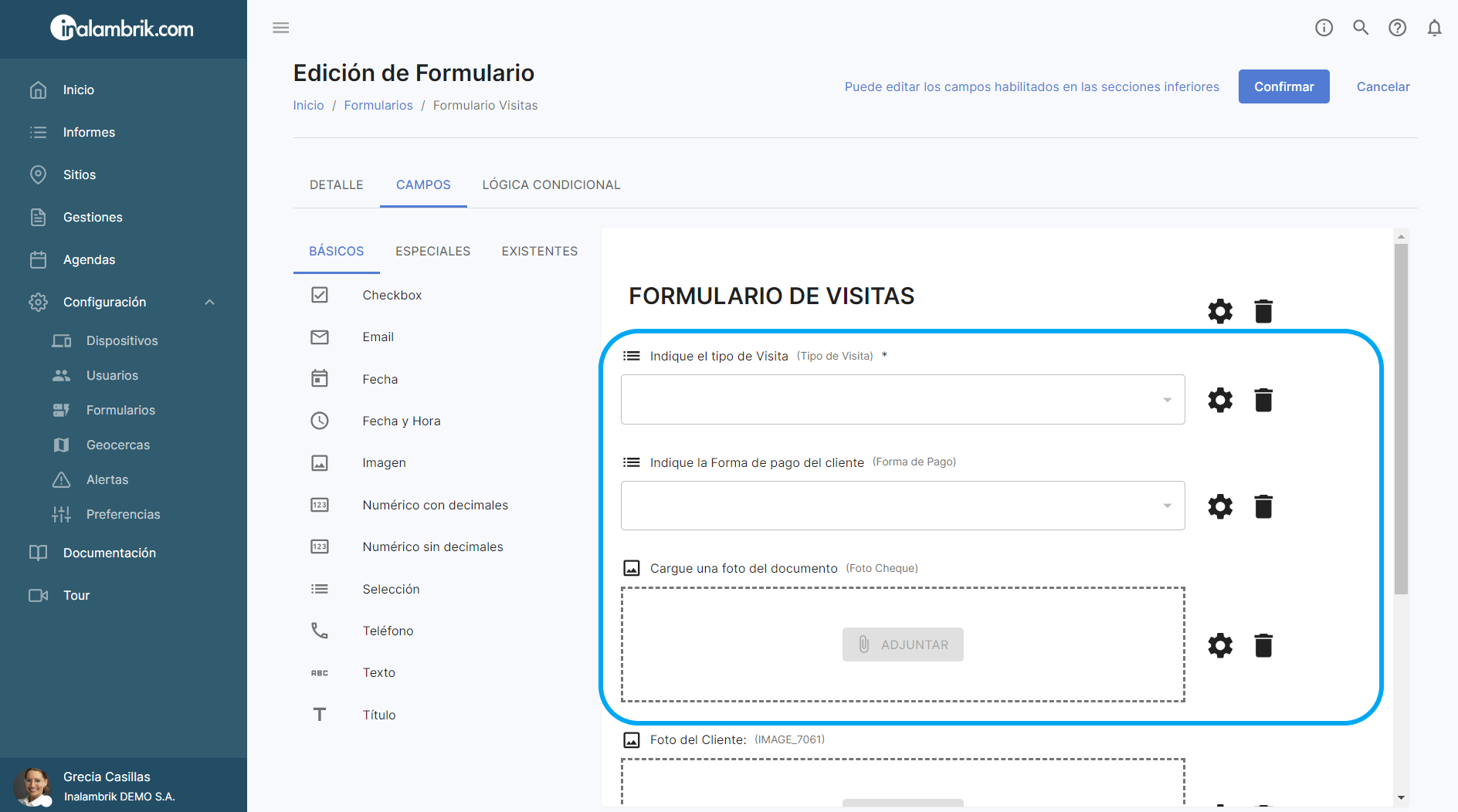This screenshot has height=812, width=1458.
Task: Click Grecia Casillas user profile avatar
Action: [x=32, y=787]
